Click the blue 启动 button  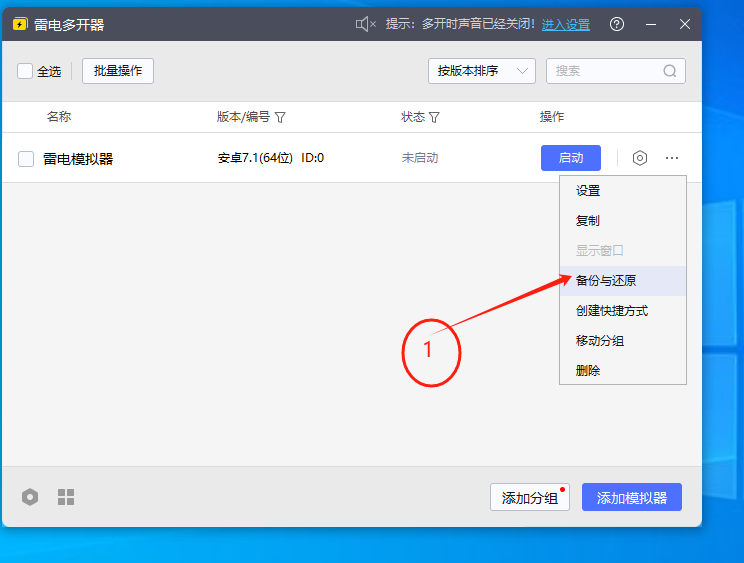pos(571,158)
